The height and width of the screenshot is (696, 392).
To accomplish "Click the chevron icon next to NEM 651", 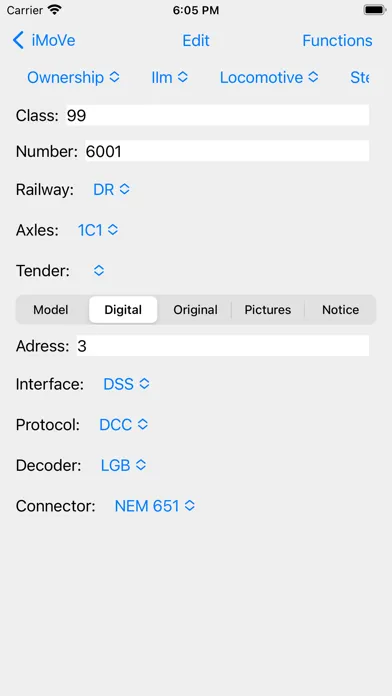I will pyautogui.click(x=190, y=506).
